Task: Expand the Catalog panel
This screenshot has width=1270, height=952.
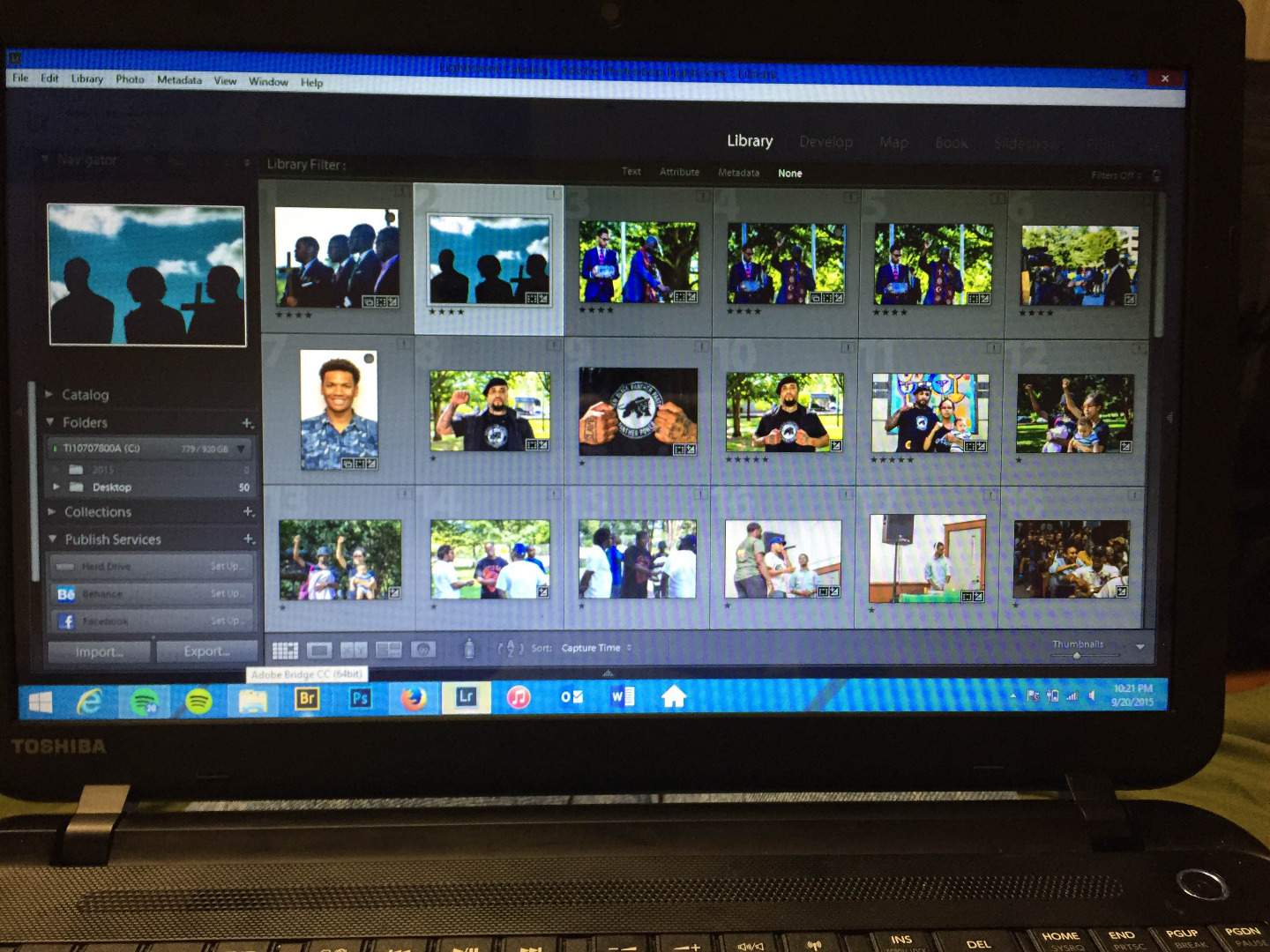Action: coord(50,395)
